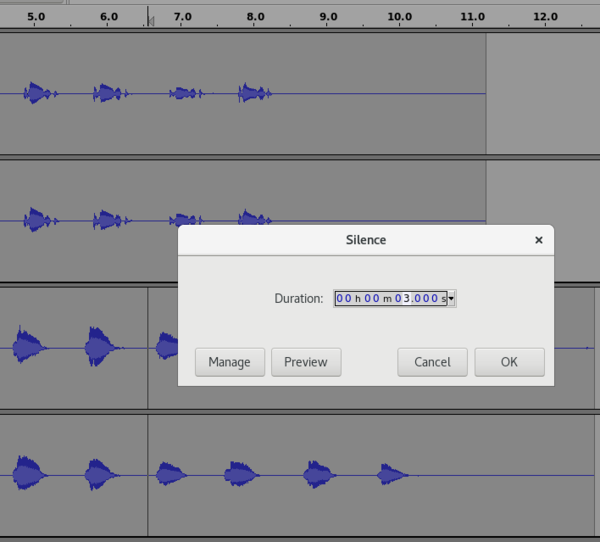Click the last waveform burst in the bottom track
Image resolution: width=600 pixels, height=542 pixels.
[x=392, y=475]
